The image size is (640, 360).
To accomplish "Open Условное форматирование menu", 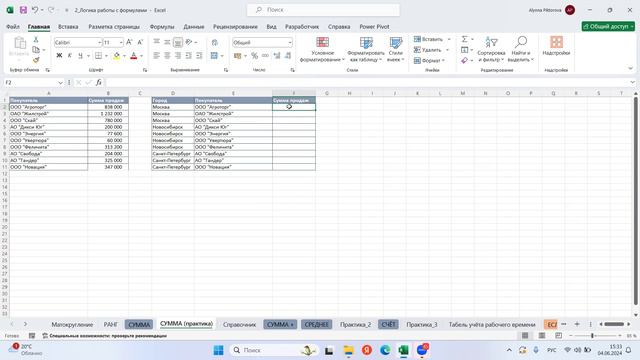I will coord(322,49).
